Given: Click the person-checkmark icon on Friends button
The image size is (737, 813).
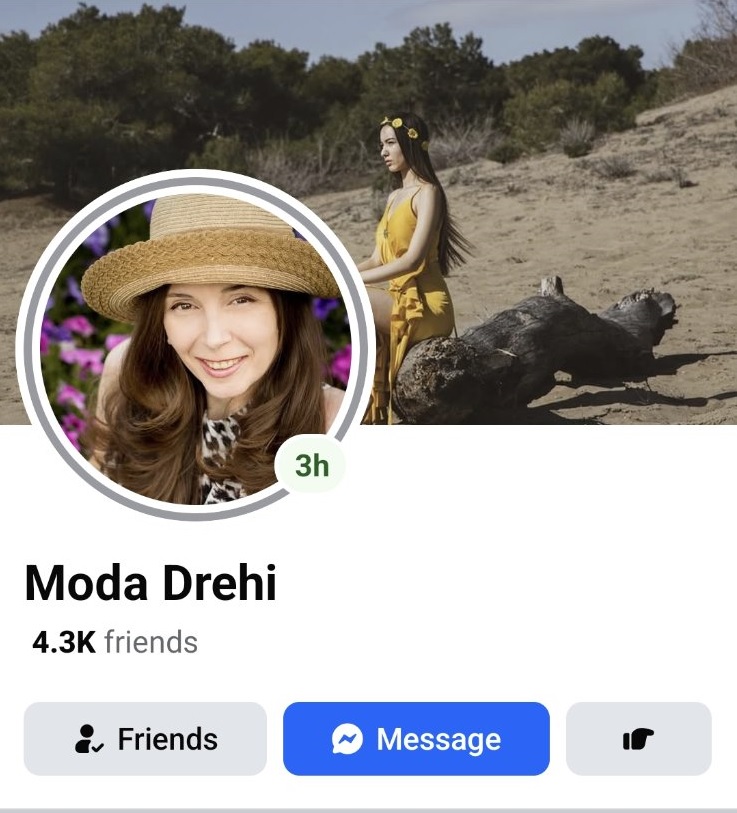Looking at the screenshot, I should click(x=89, y=739).
